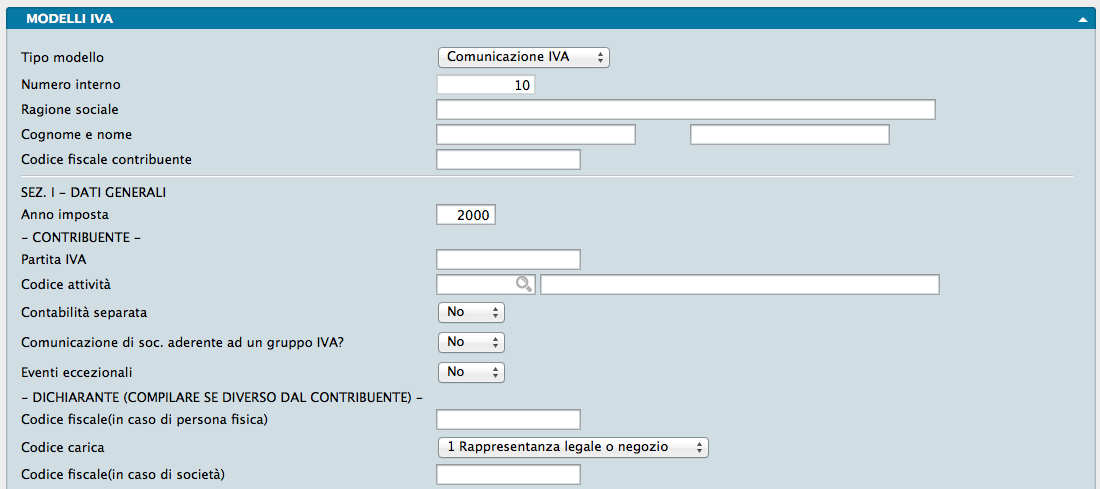Image resolution: width=1100 pixels, height=489 pixels.
Task: Collapse the MODELLI IVA panel arrow
Action: point(1083,19)
